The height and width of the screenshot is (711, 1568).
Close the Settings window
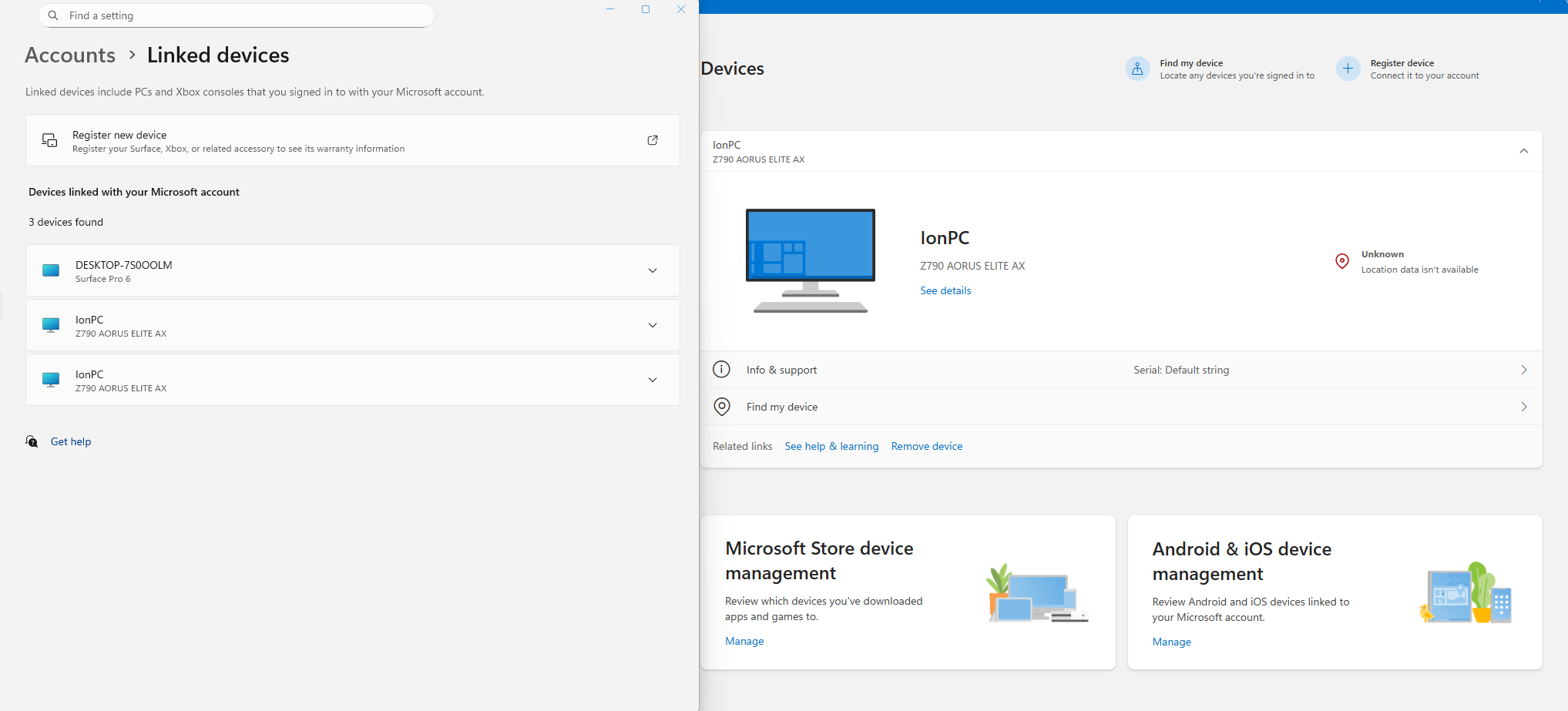click(681, 9)
